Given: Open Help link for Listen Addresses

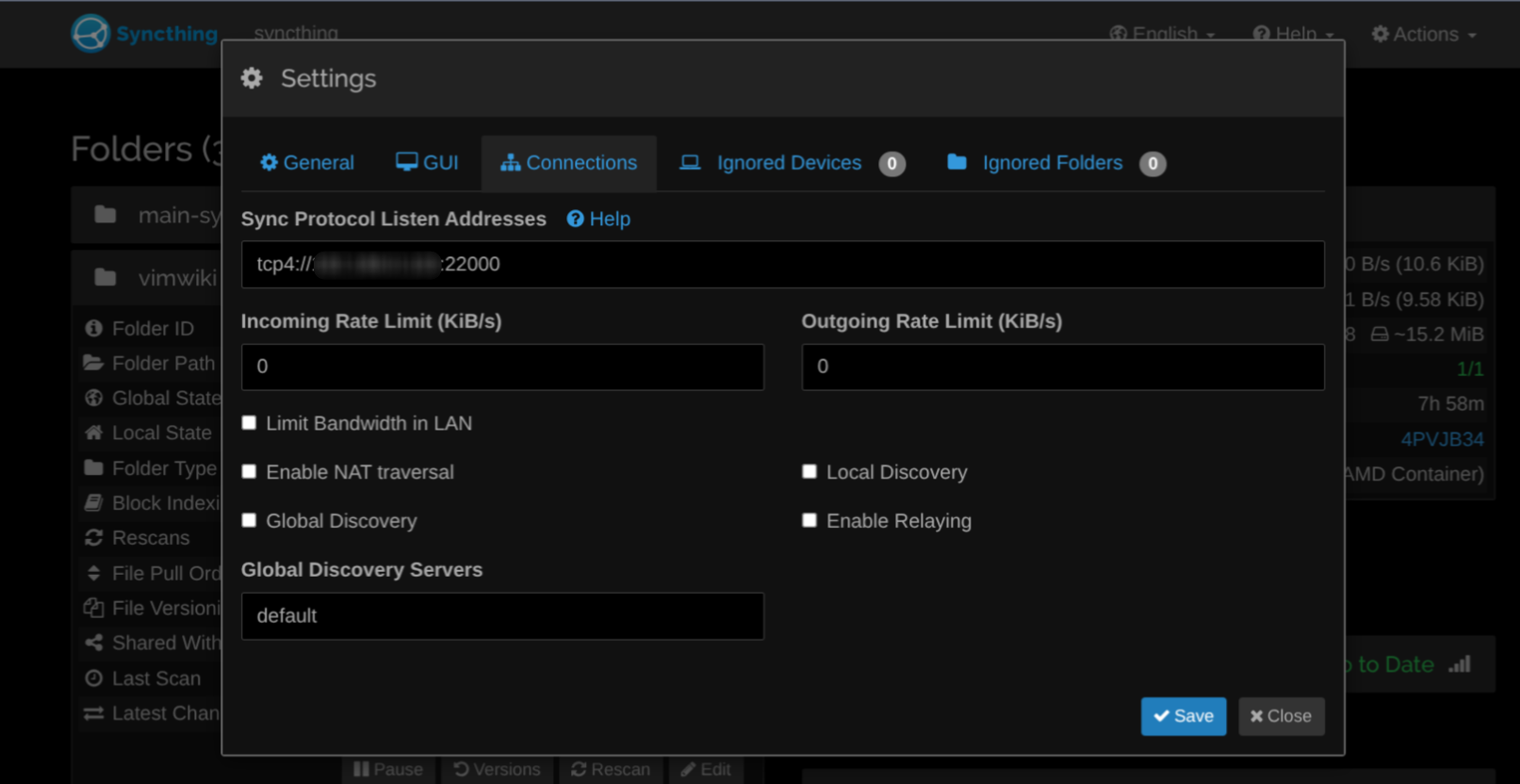Looking at the screenshot, I should coord(598,219).
